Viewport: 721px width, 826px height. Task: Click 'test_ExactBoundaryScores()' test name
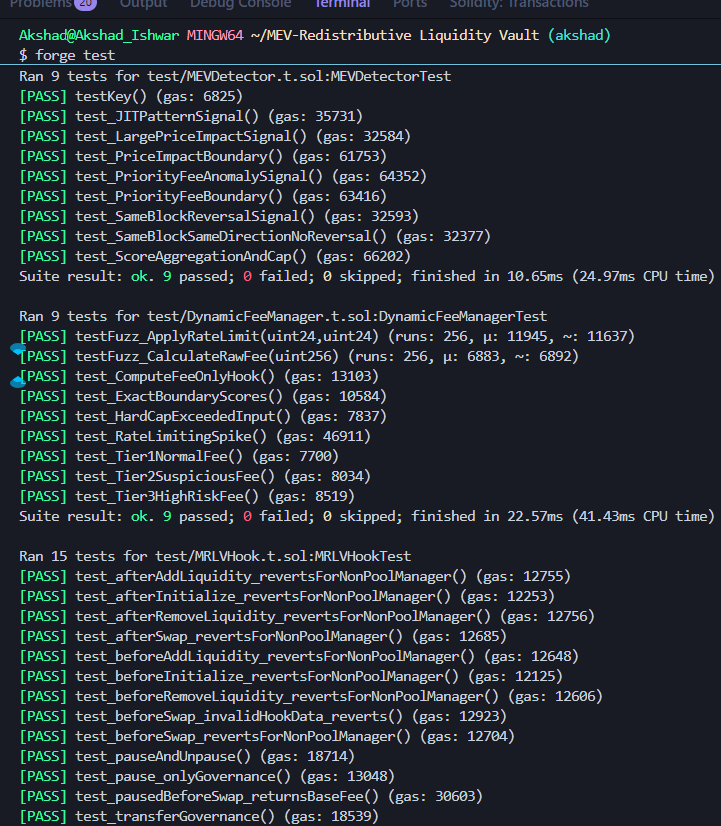click(179, 397)
